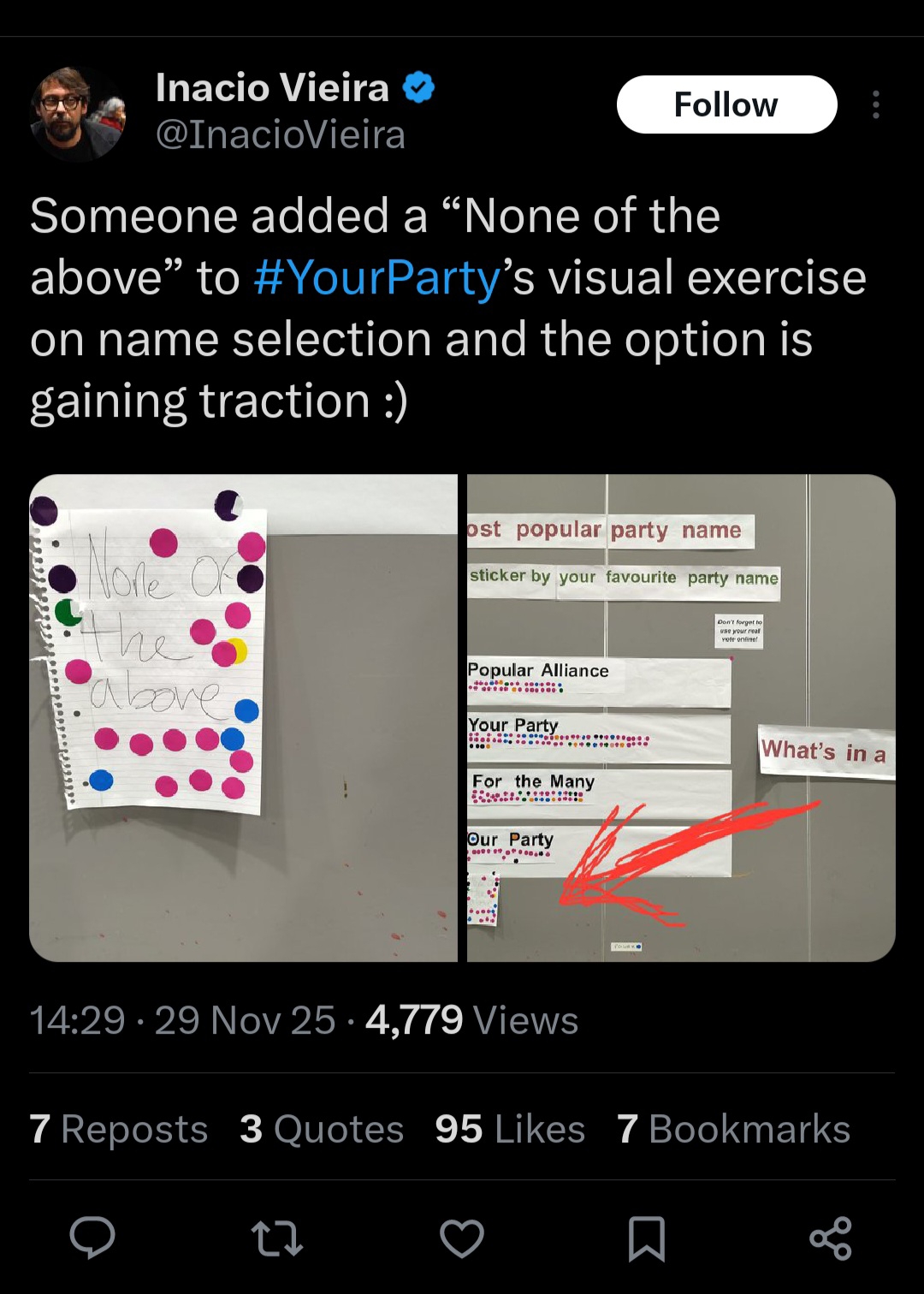Bookmark this post using bookmark icon
The height and width of the screenshot is (1294, 924).
click(x=647, y=1238)
